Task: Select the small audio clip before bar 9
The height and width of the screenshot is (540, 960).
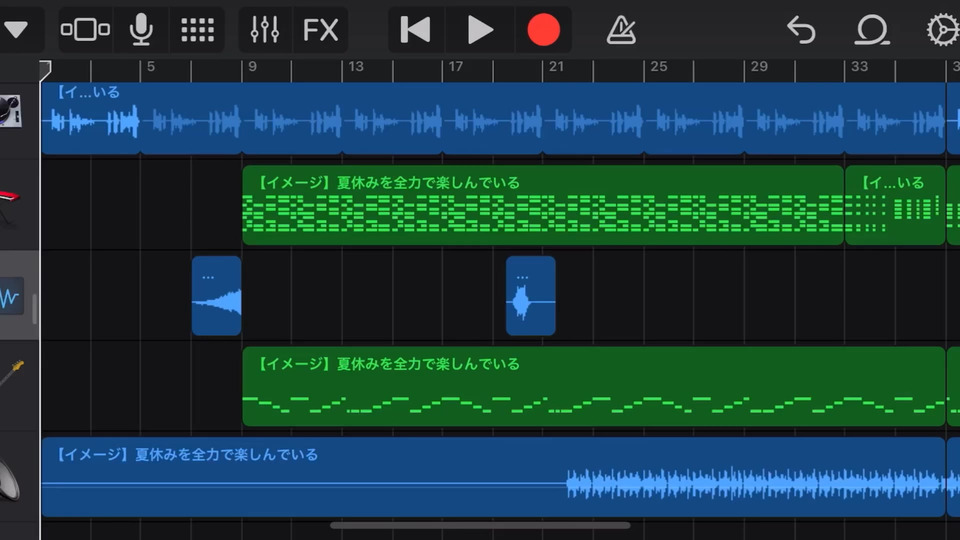Action: tap(216, 296)
